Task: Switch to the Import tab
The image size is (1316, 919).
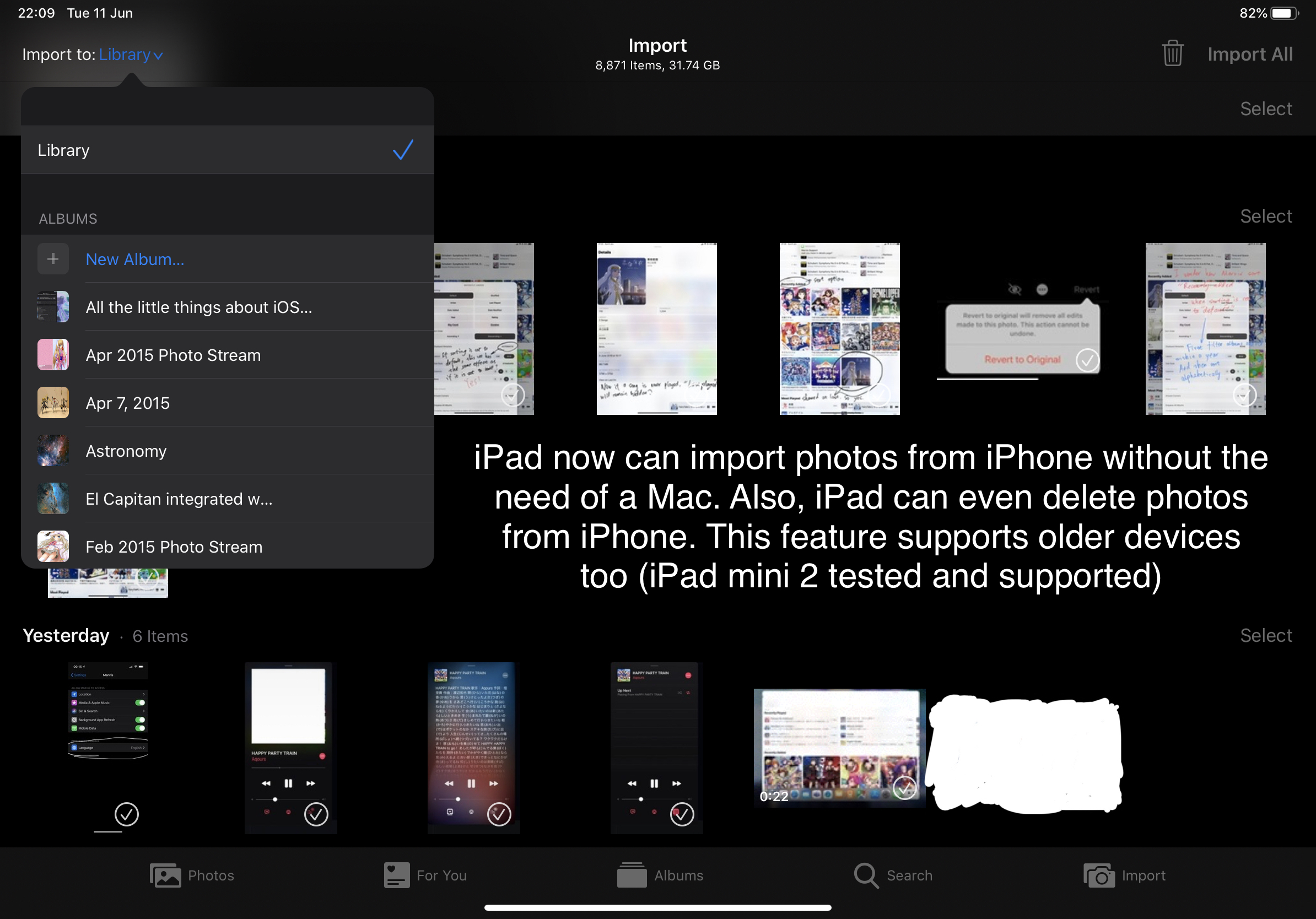Action: pyautogui.click(x=1125, y=875)
